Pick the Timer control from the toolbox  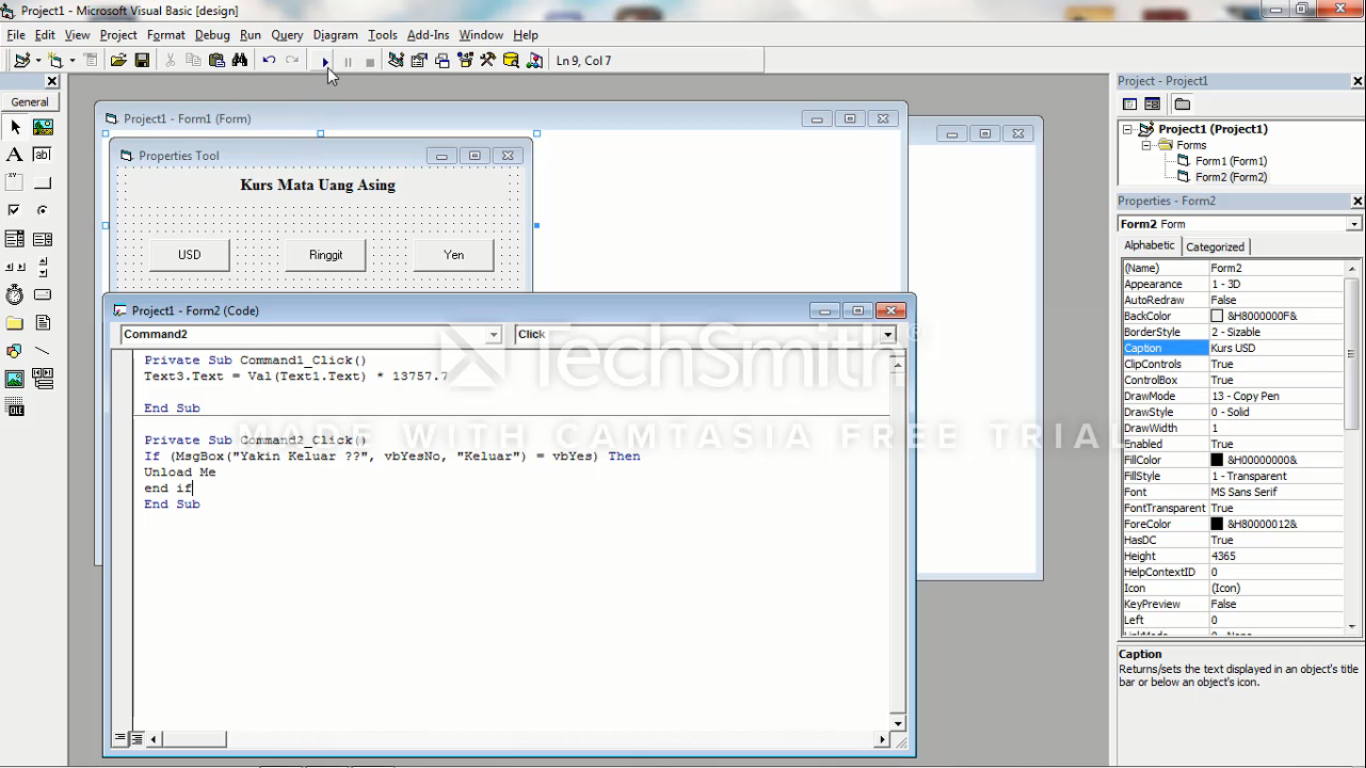14,294
